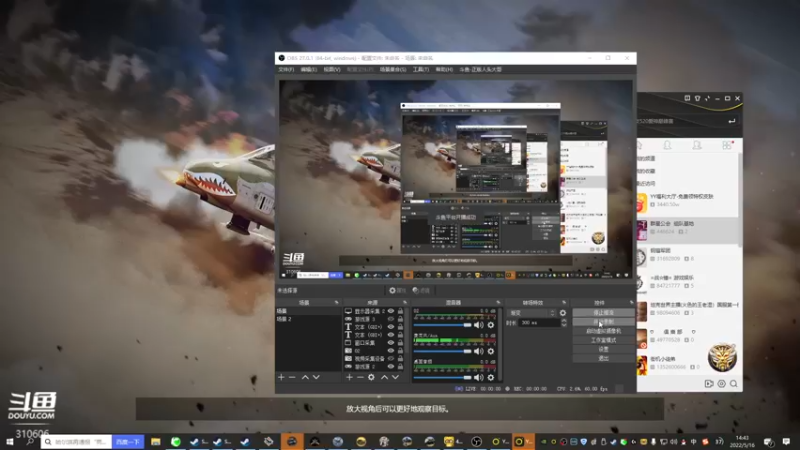The height and width of the screenshot is (450, 800).
Task: Undock the 转场特效 panel using its header icon
Action: click(564, 303)
